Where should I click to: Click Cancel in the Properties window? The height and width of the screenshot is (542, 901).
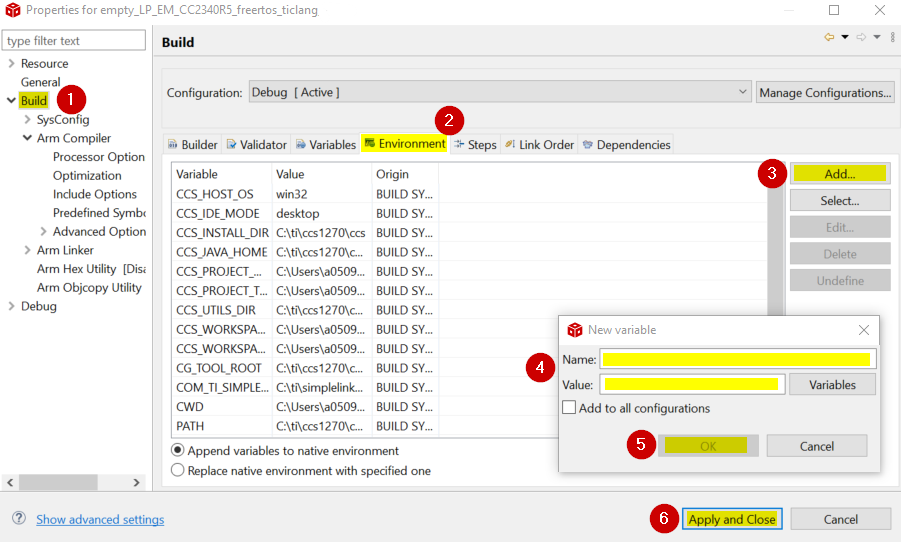coord(841,519)
